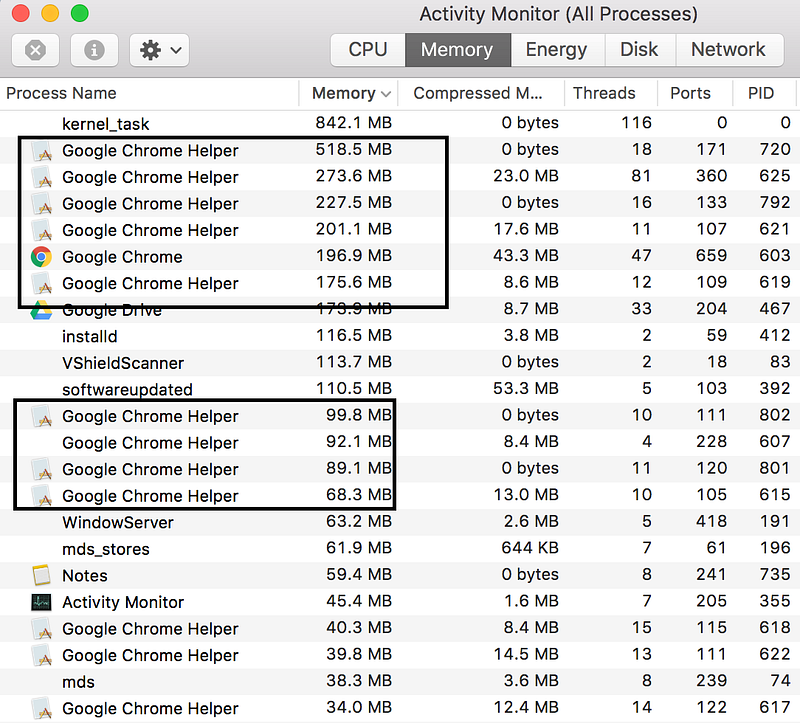
Task: Click icon of Chrome Helper using 99.8 MB
Action: tap(41, 416)
